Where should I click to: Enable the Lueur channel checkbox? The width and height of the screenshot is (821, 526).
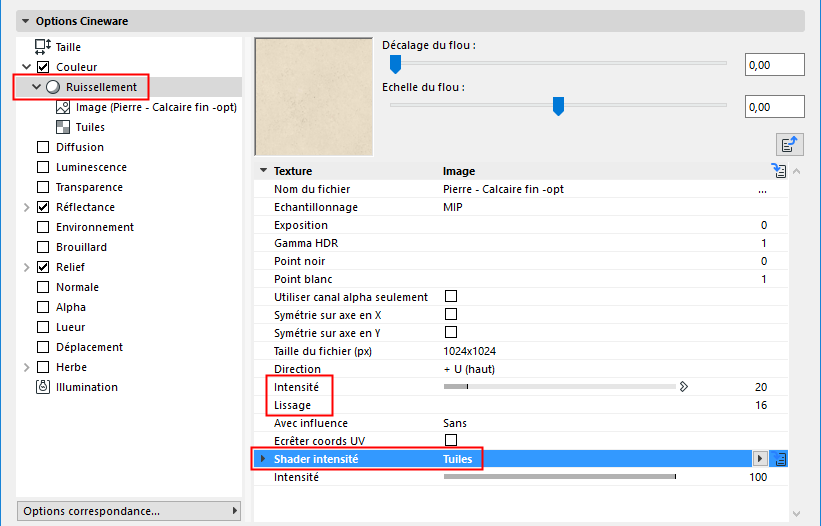[x=43, y=327]
